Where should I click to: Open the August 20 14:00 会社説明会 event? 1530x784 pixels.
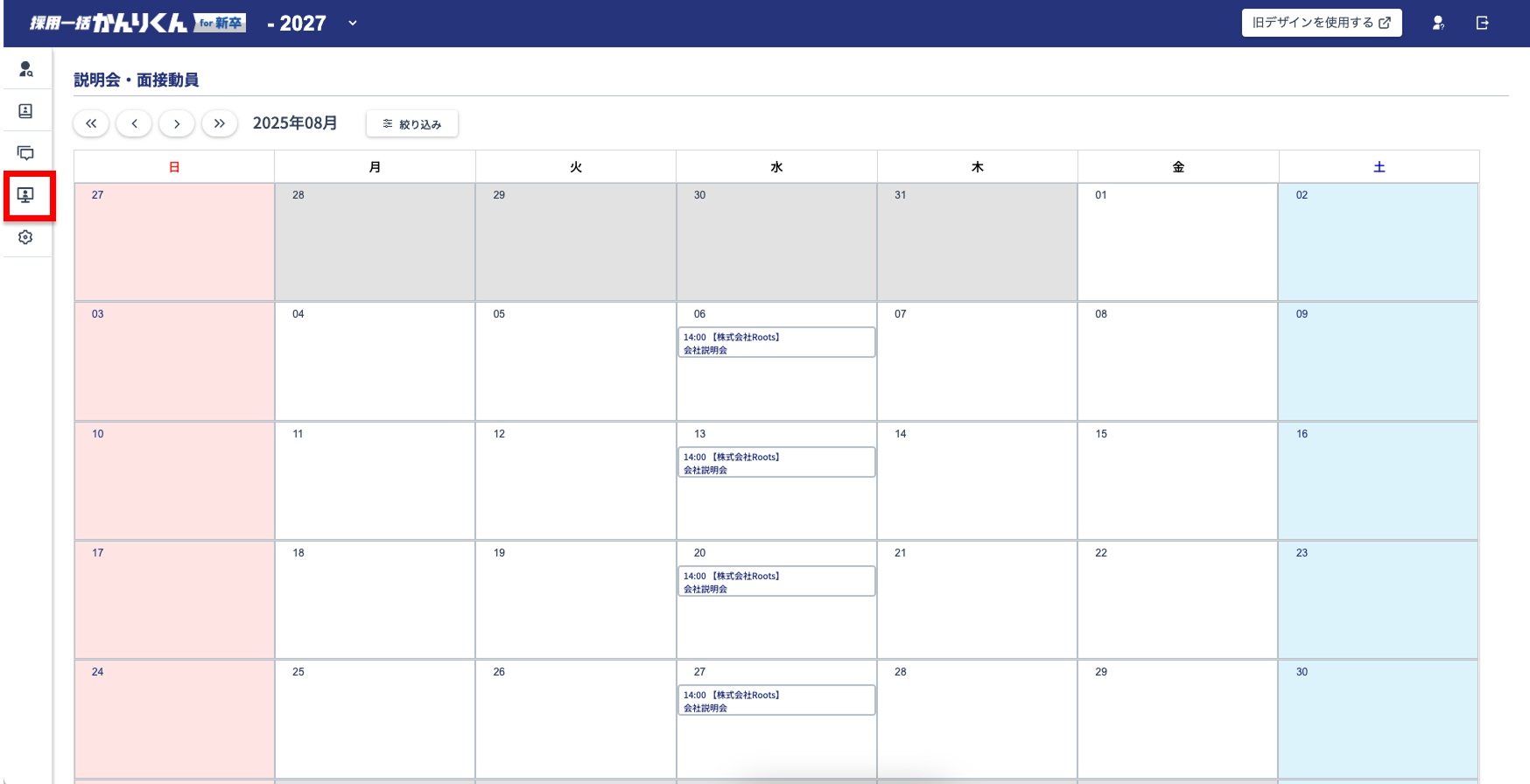tap(776, 582)
